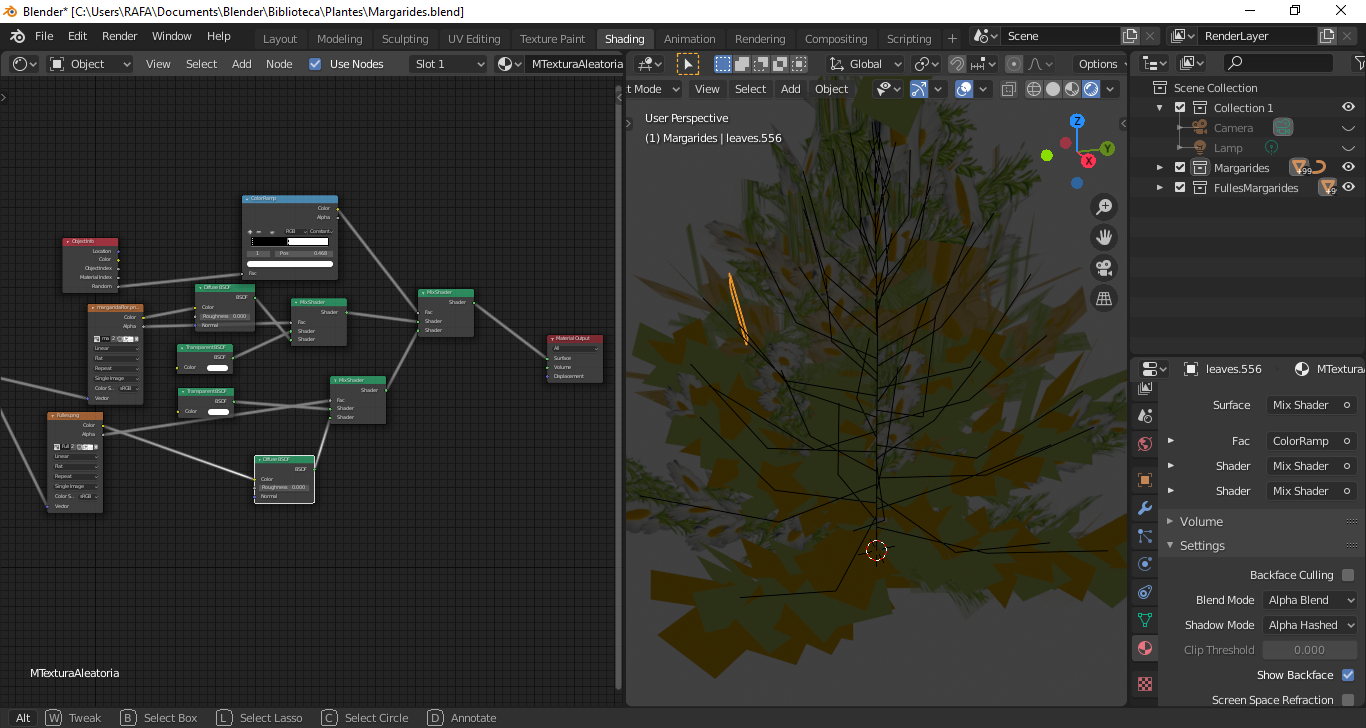Toggle camera view icon in viewport
Image resolution: width=1366 pixels, height=728 pixels.
pos(1104,268)
